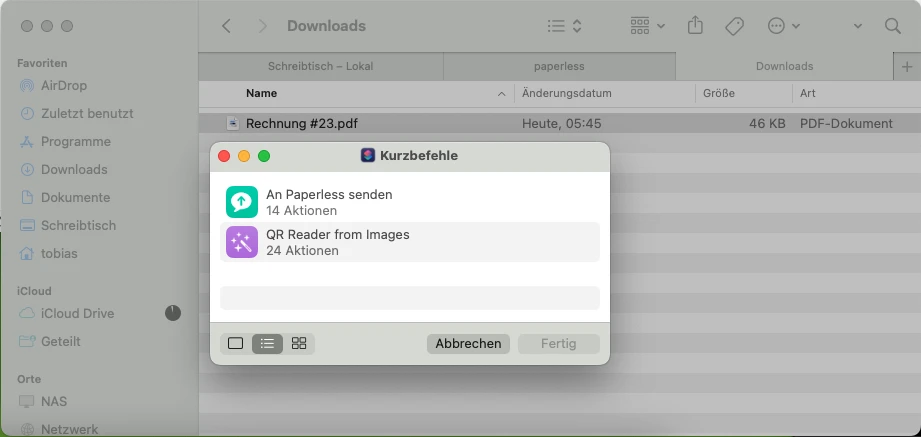Viewport: 921px width, 437px height.
Task: Open the Finder grouping options dropdown
Action: [x=648, y=26]
